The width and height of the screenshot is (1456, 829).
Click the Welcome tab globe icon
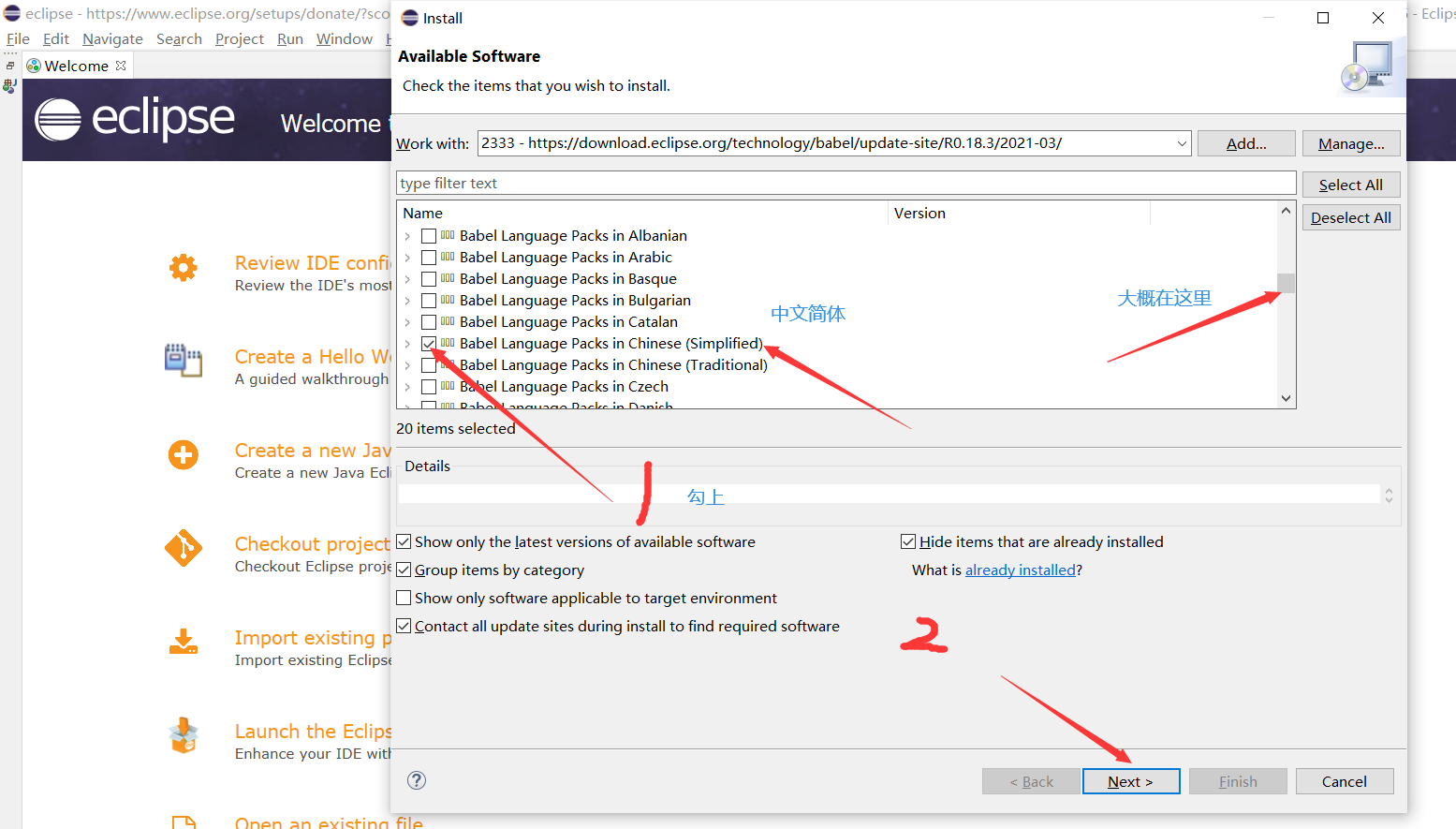tap(34, 66)
